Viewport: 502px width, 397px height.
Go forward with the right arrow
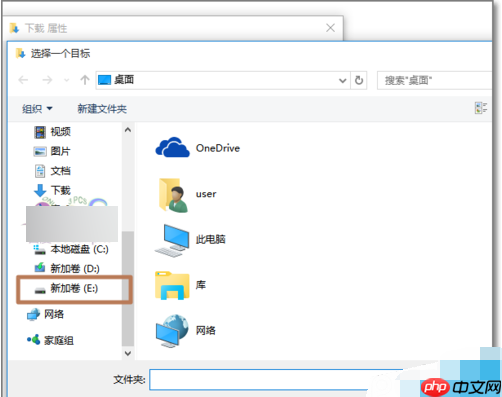pos(47,80)
